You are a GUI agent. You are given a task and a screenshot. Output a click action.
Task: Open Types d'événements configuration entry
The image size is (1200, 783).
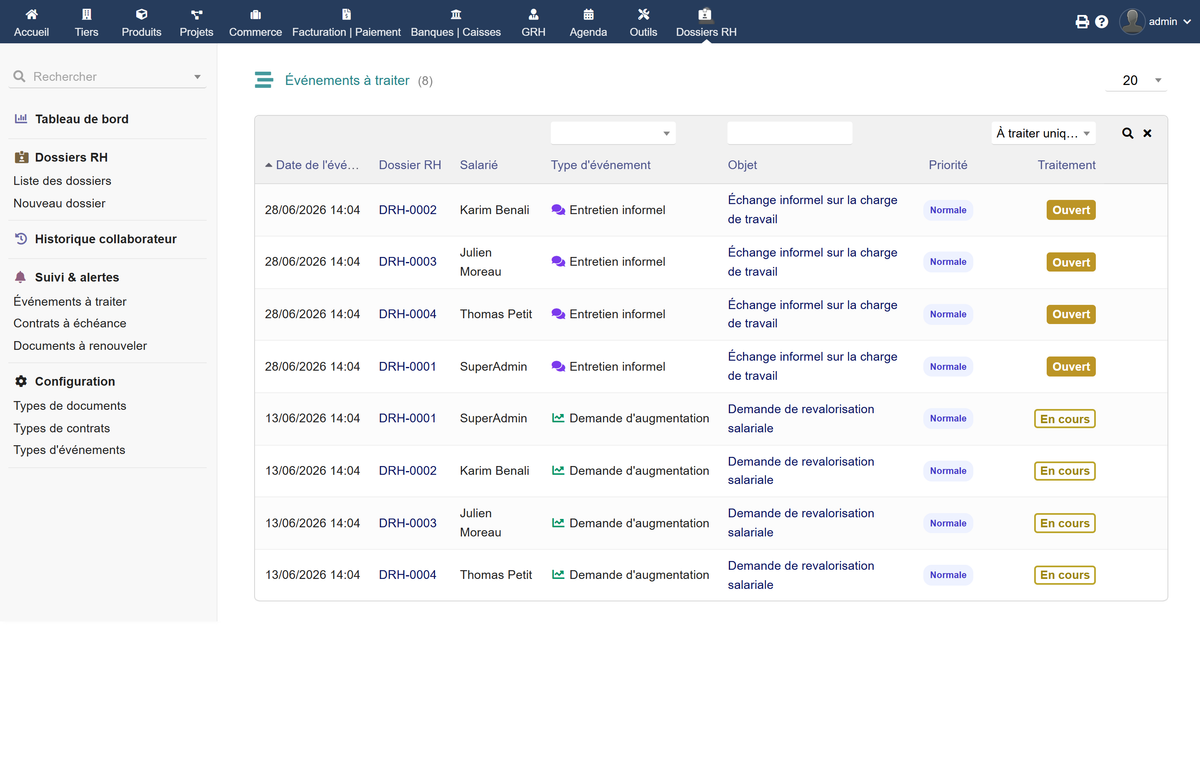point(69,450)
